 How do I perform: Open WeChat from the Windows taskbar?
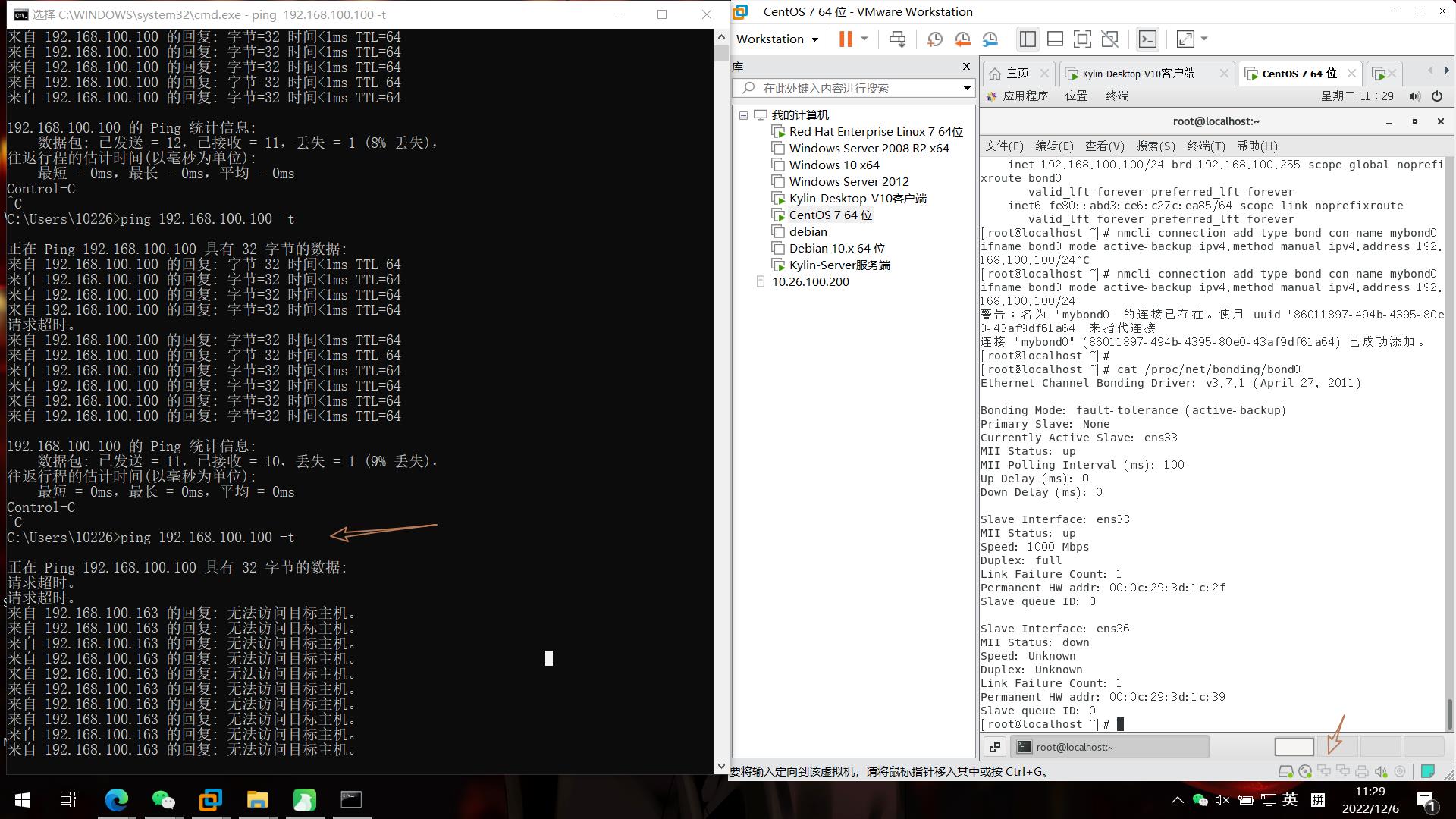(x=163, y=799)
